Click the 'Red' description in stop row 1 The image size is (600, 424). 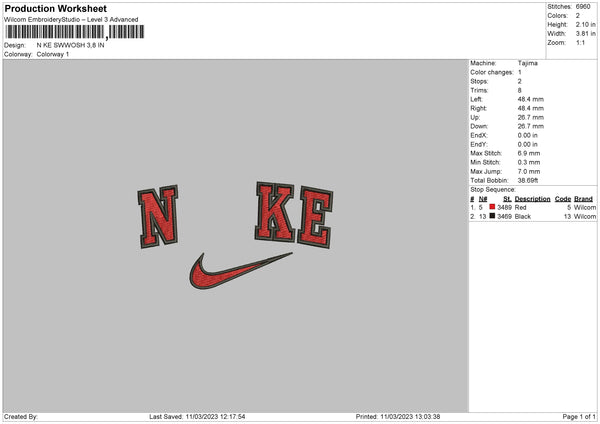[520, 207]
